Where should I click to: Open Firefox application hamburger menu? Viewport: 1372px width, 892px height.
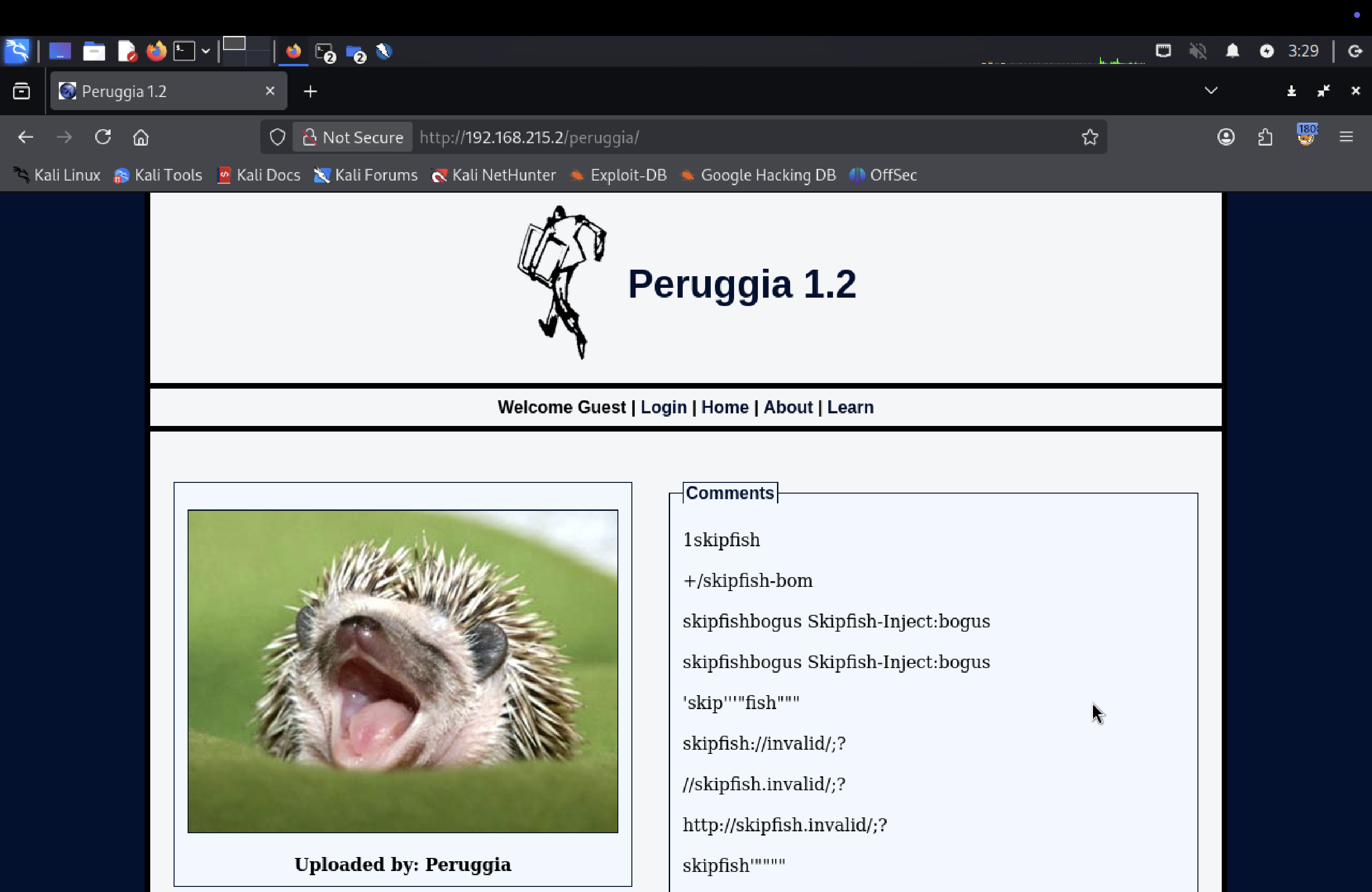pos(1345,137)
